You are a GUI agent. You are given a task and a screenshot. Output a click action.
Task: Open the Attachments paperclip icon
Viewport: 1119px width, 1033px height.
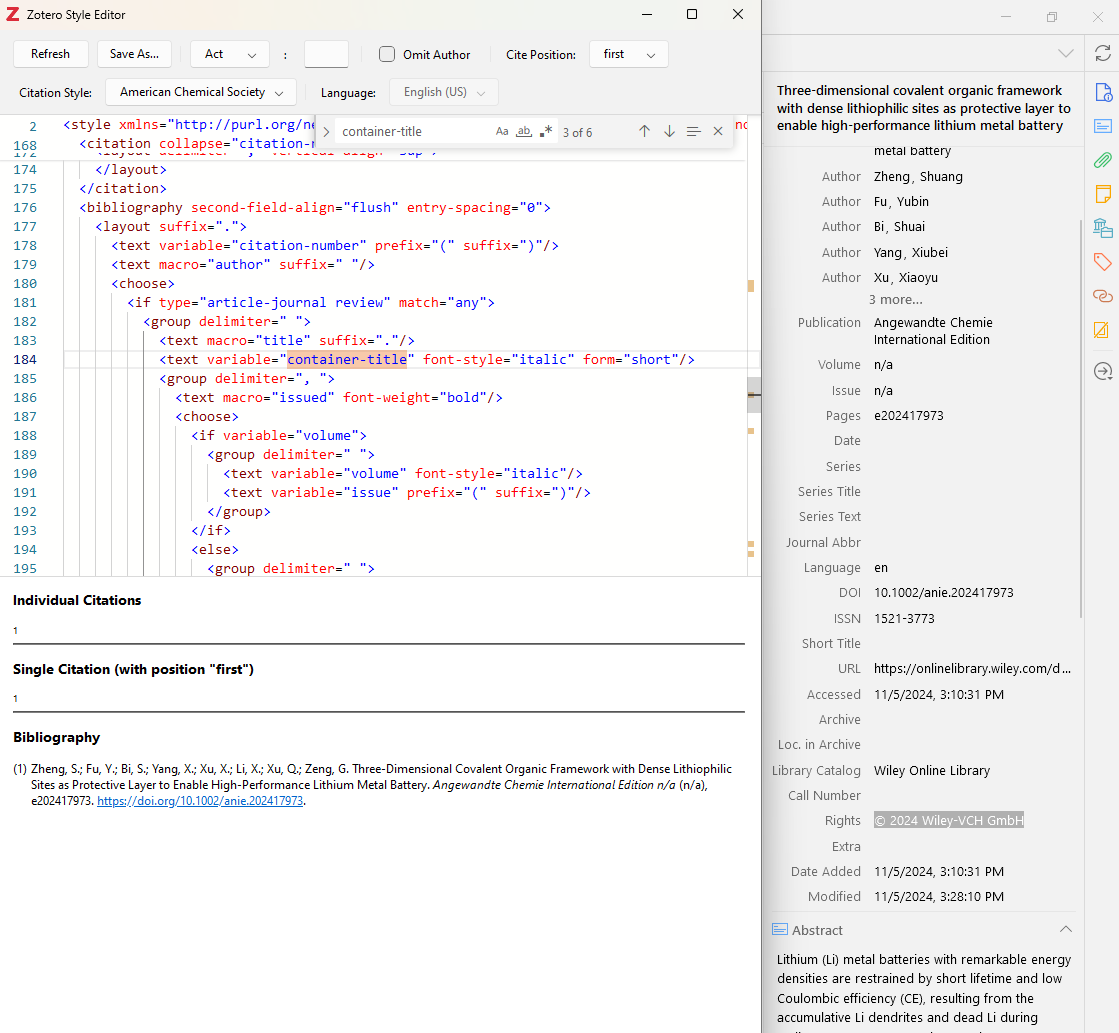pos(1103,160)
